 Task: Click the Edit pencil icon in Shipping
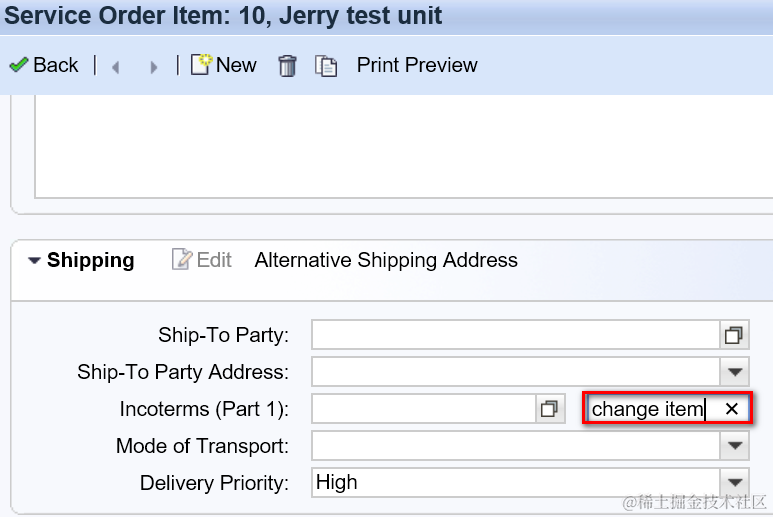182,260
